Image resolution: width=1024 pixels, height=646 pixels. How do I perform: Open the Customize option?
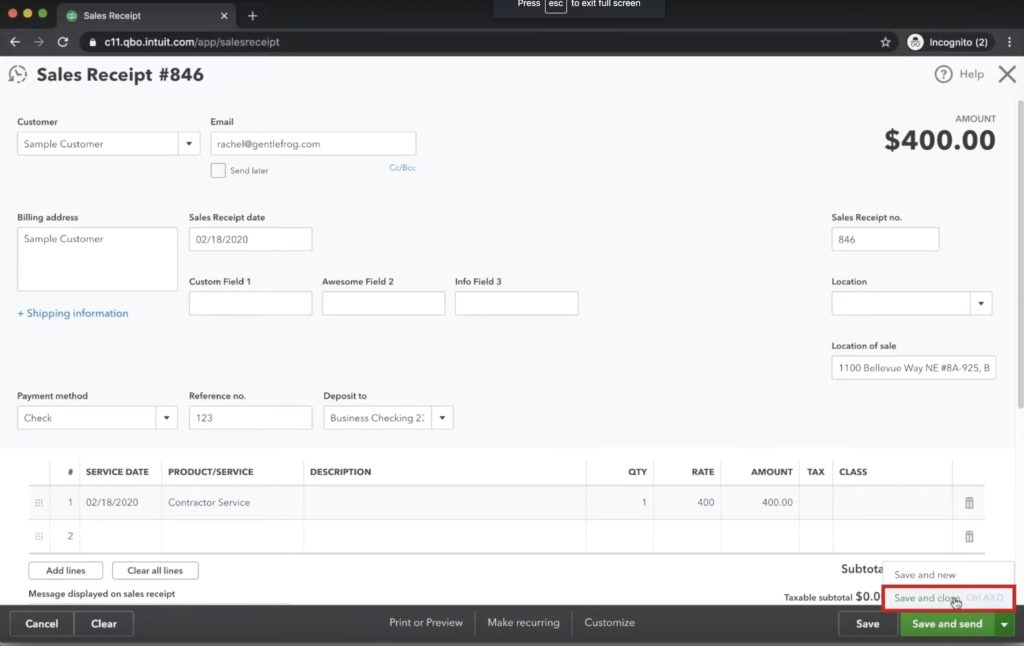609,622
